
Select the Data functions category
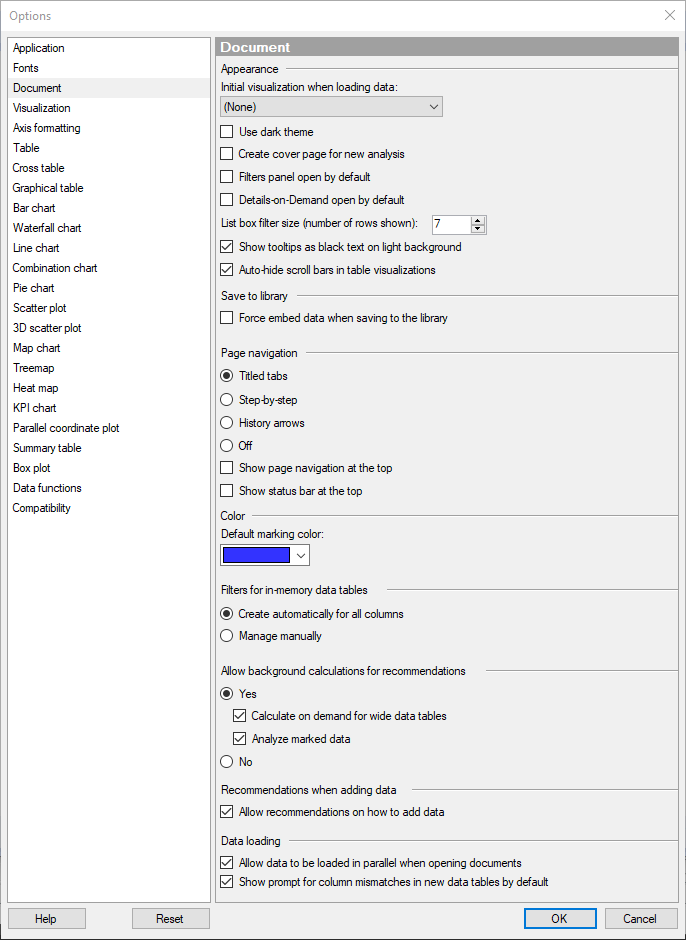pyautogui.click(x=47, y=488)
